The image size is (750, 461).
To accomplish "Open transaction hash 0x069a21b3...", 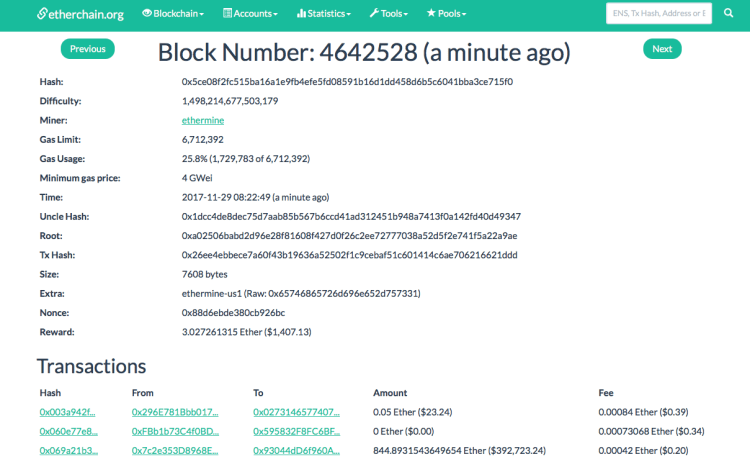I will [68, 450].
